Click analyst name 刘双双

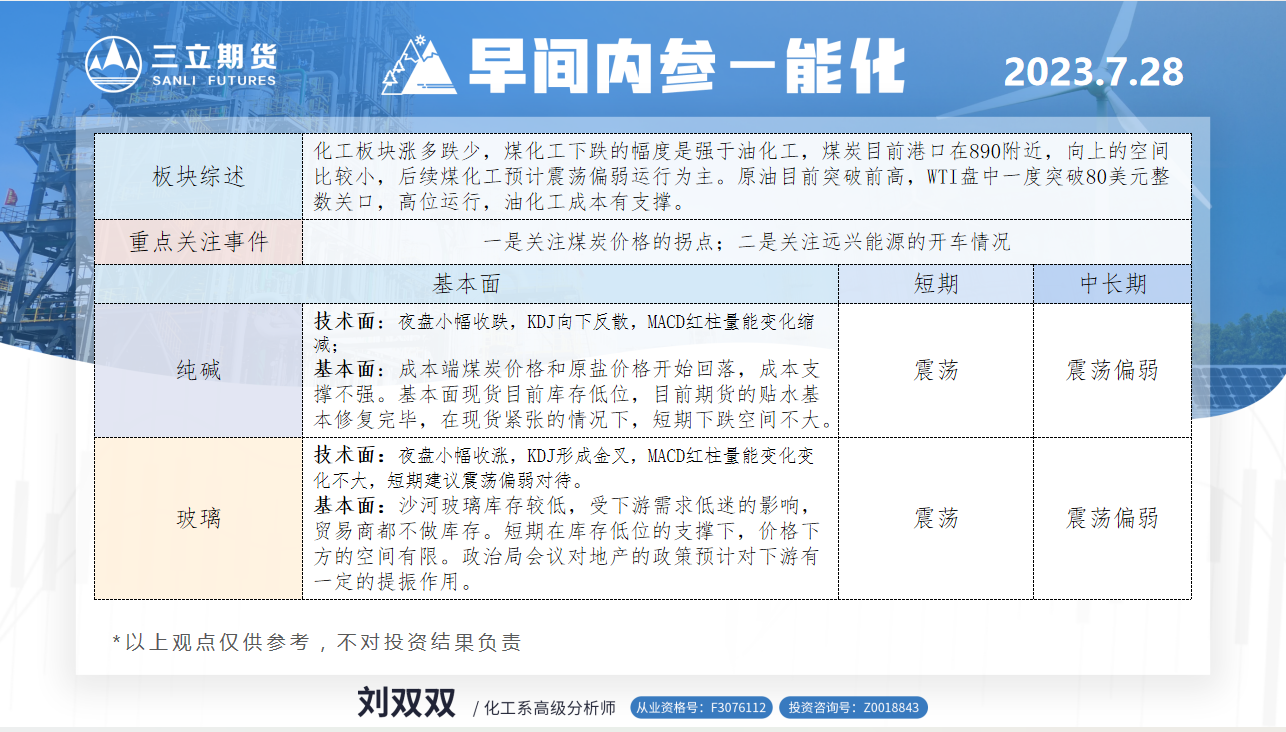406,703
